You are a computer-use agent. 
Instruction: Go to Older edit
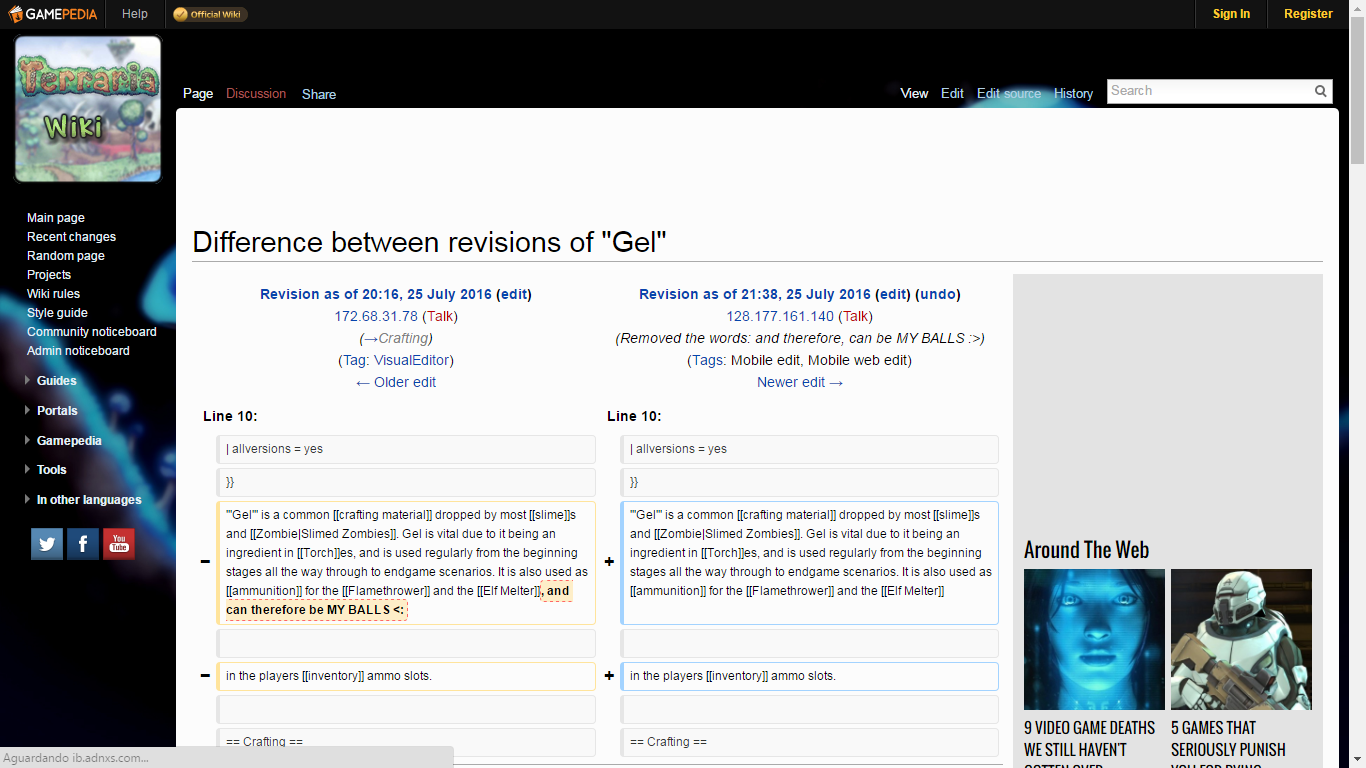[396, 382]
